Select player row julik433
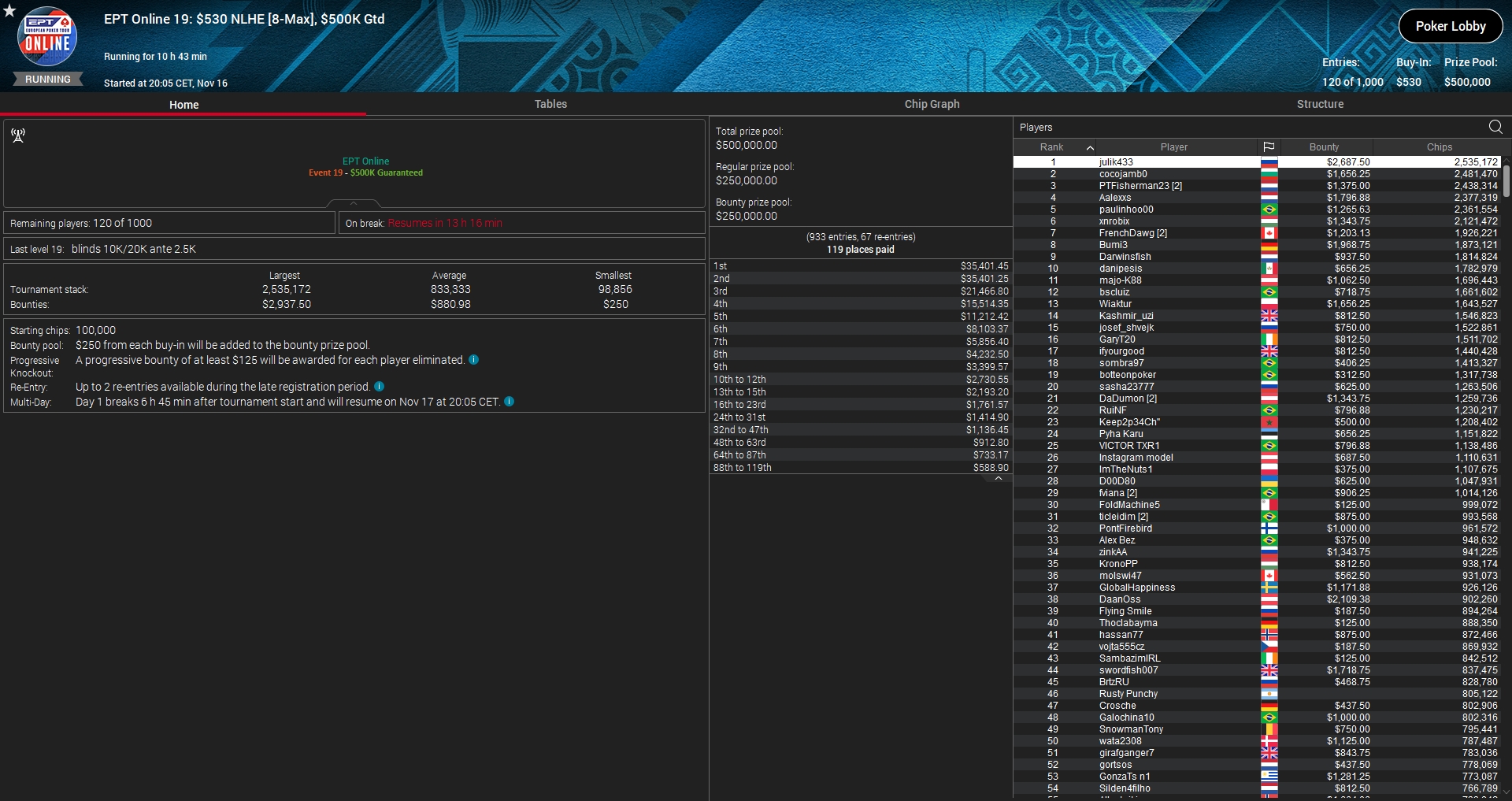1512x801 pixels. point(1257,162)
